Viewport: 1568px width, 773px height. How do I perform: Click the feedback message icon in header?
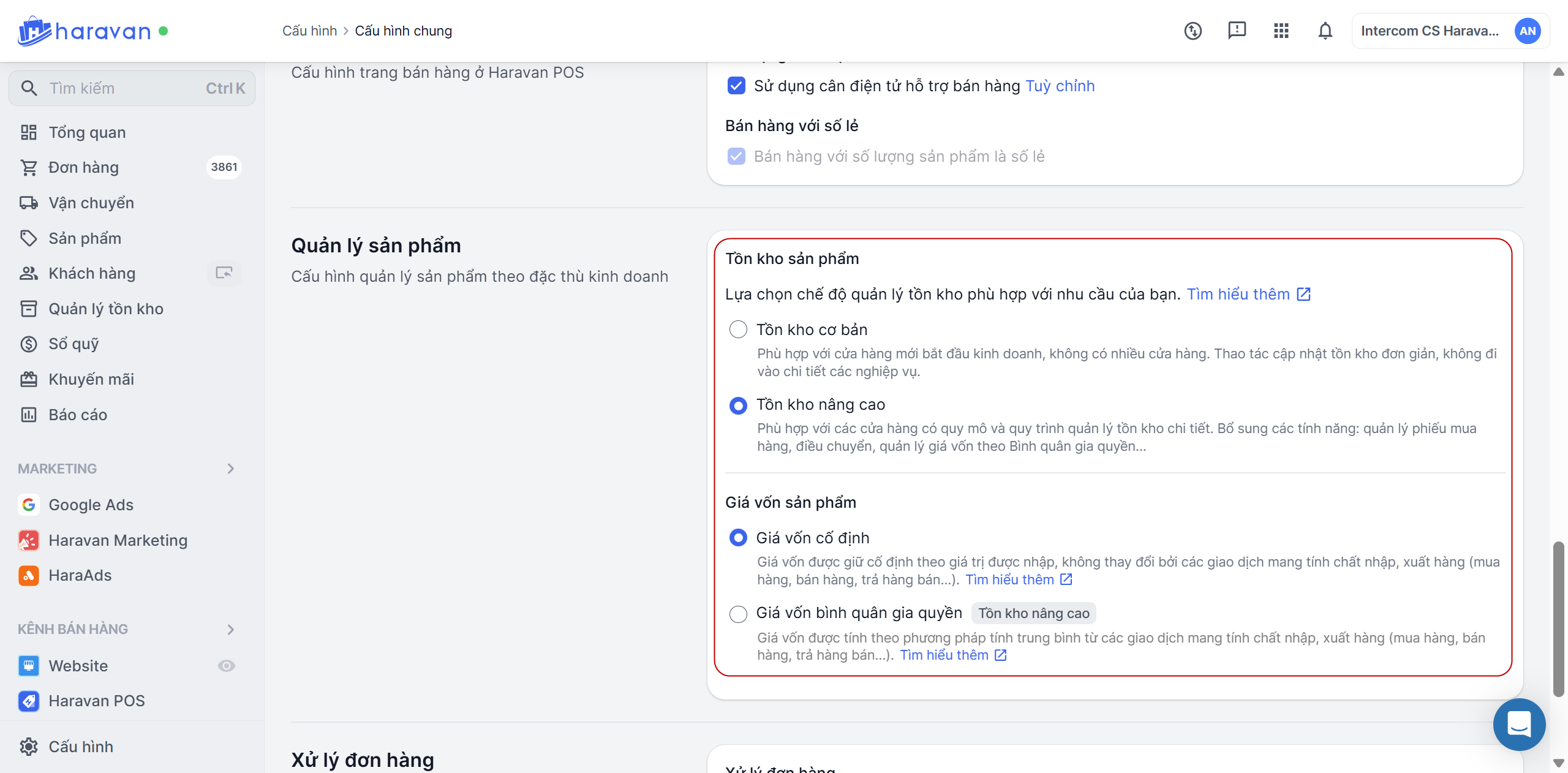click(x=1237, y=31)
